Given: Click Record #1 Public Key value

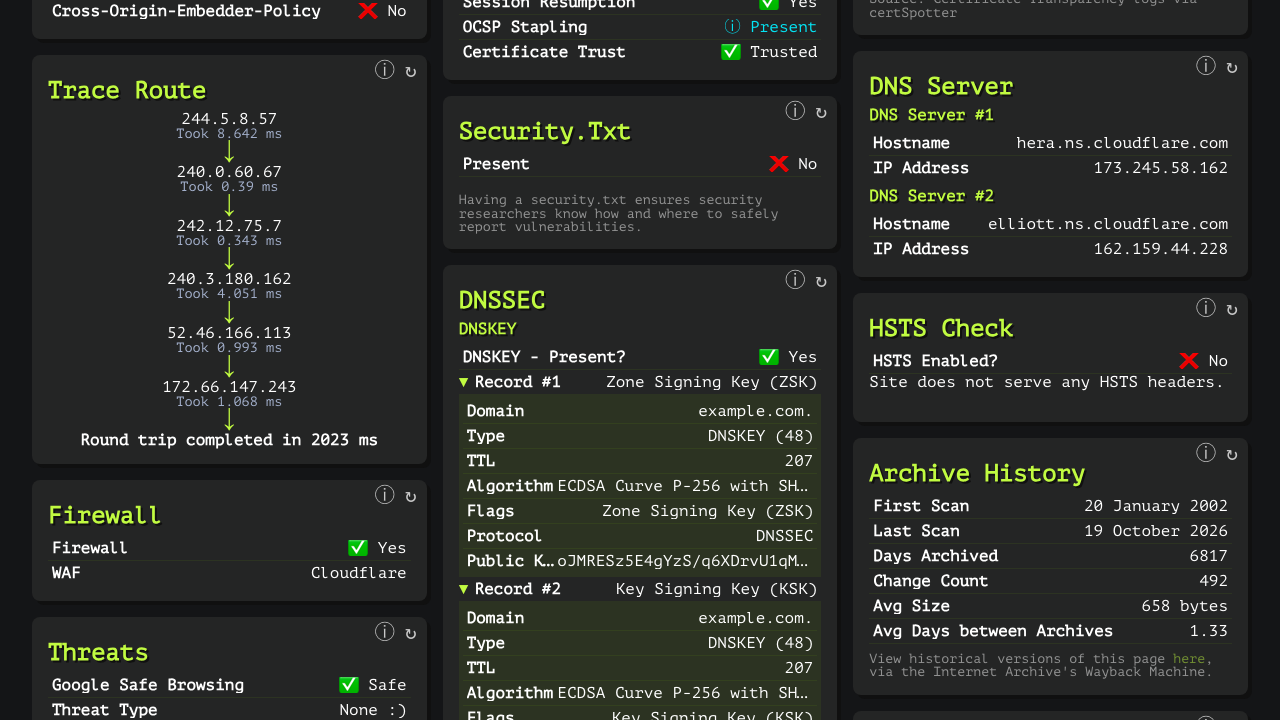Looking at the screenshot, I should (685, 561).
